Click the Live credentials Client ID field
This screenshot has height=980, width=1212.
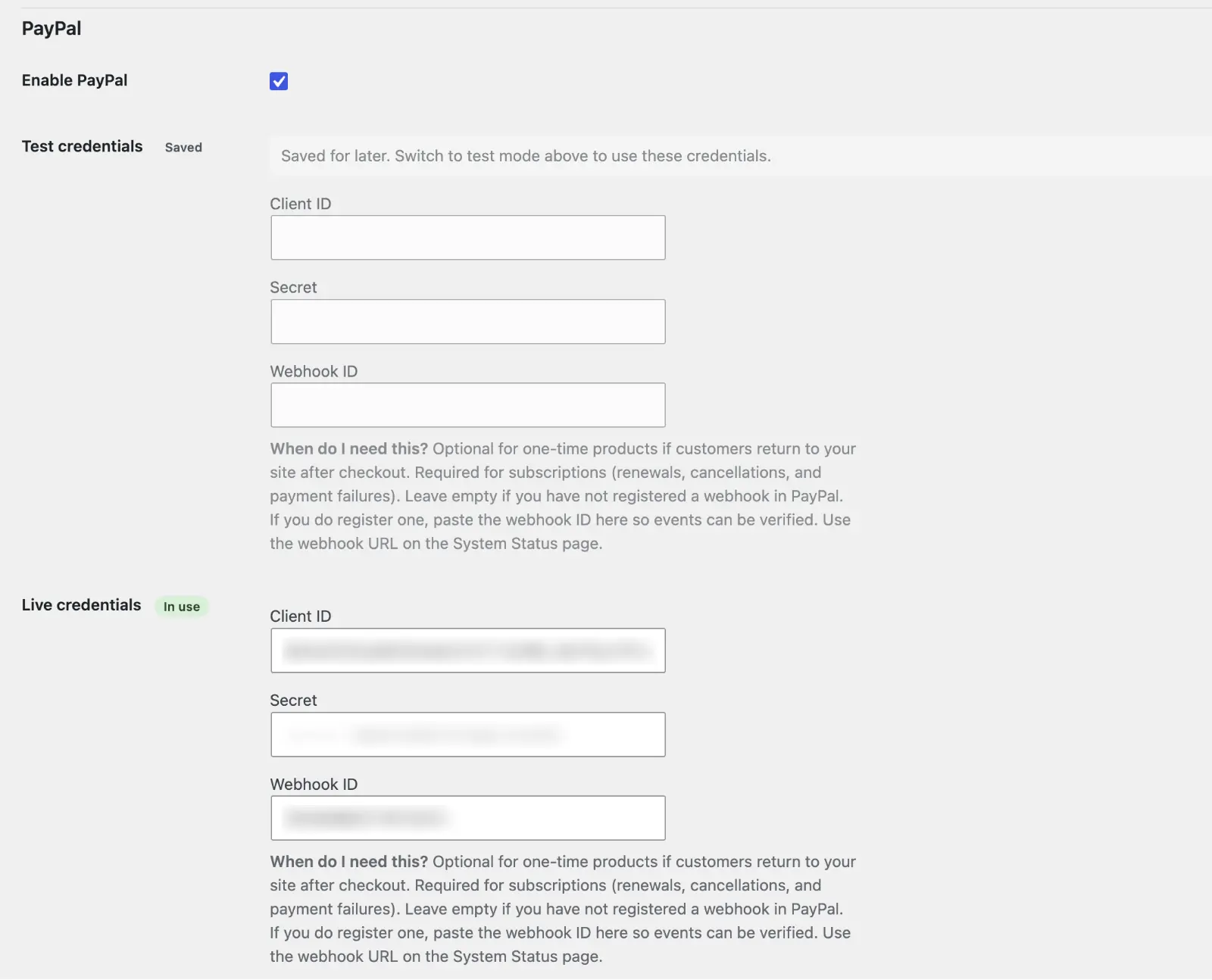click(468, 651)
